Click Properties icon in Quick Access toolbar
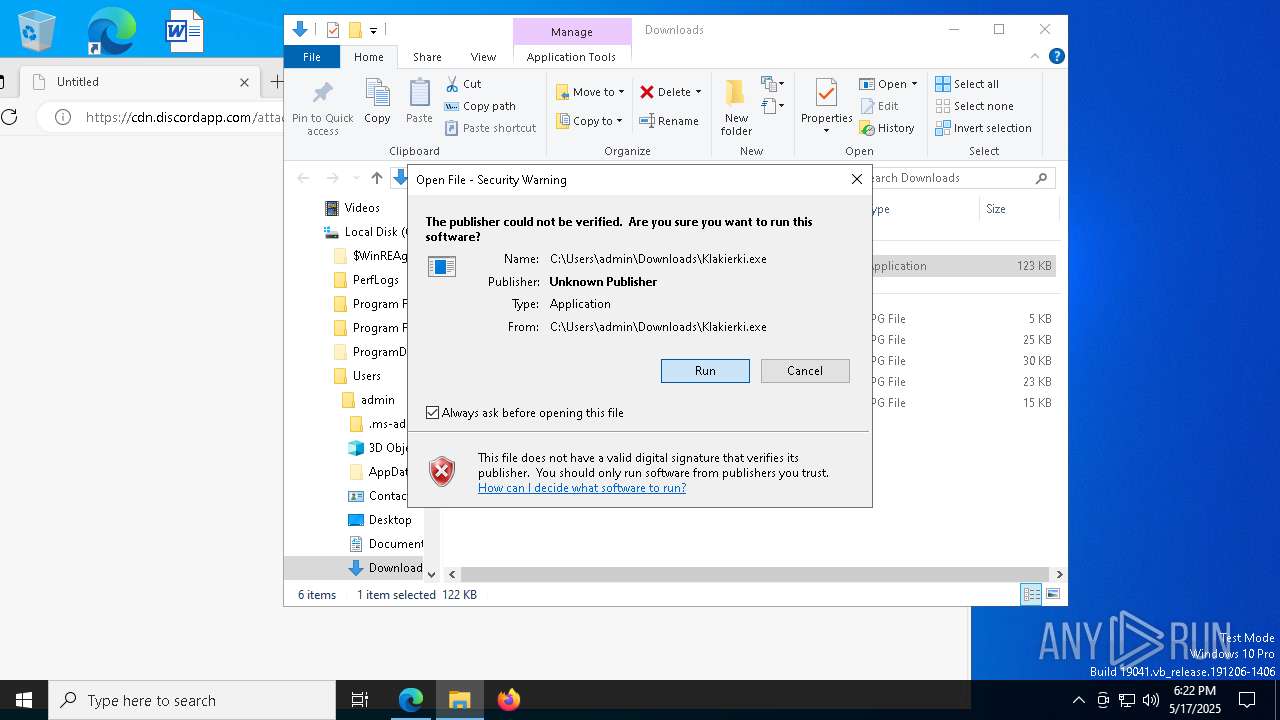 (333, 30)
